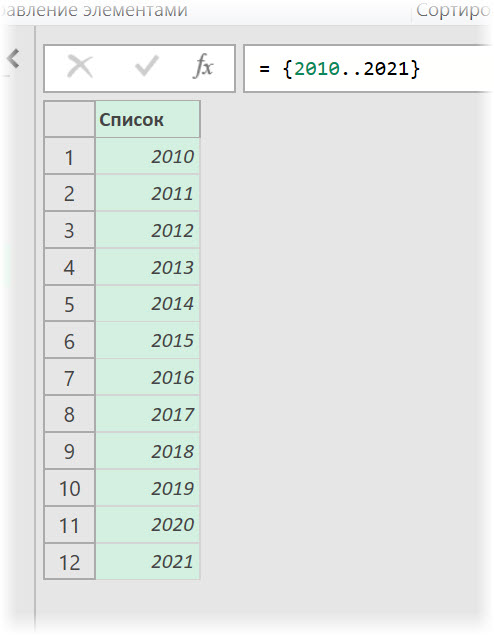
Task: Select the list cell containing 2015
Action: tap(147, 340)
